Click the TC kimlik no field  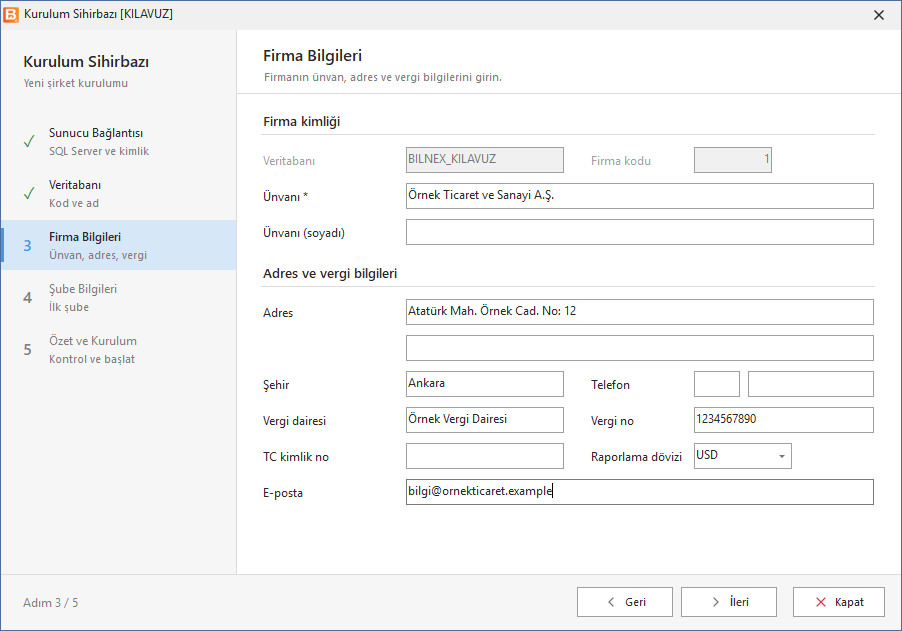click(x=485, y=456)
